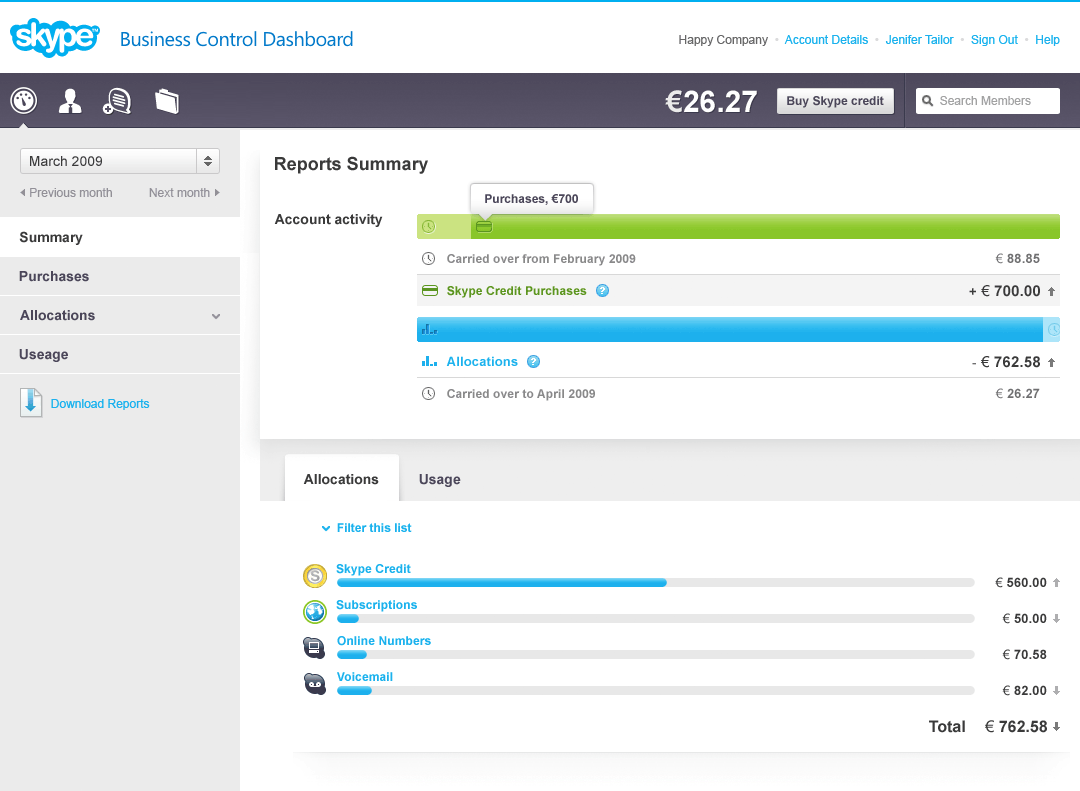
Task: Click the Voicemail icon in allocations list
Action: [315, 684]
